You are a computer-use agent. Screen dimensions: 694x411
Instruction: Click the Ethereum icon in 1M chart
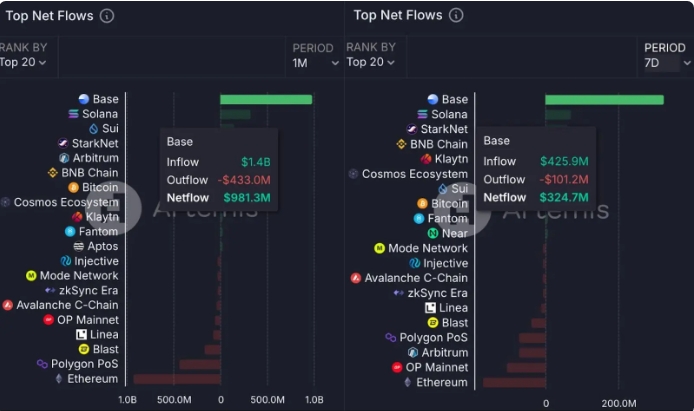pos(59,379)
